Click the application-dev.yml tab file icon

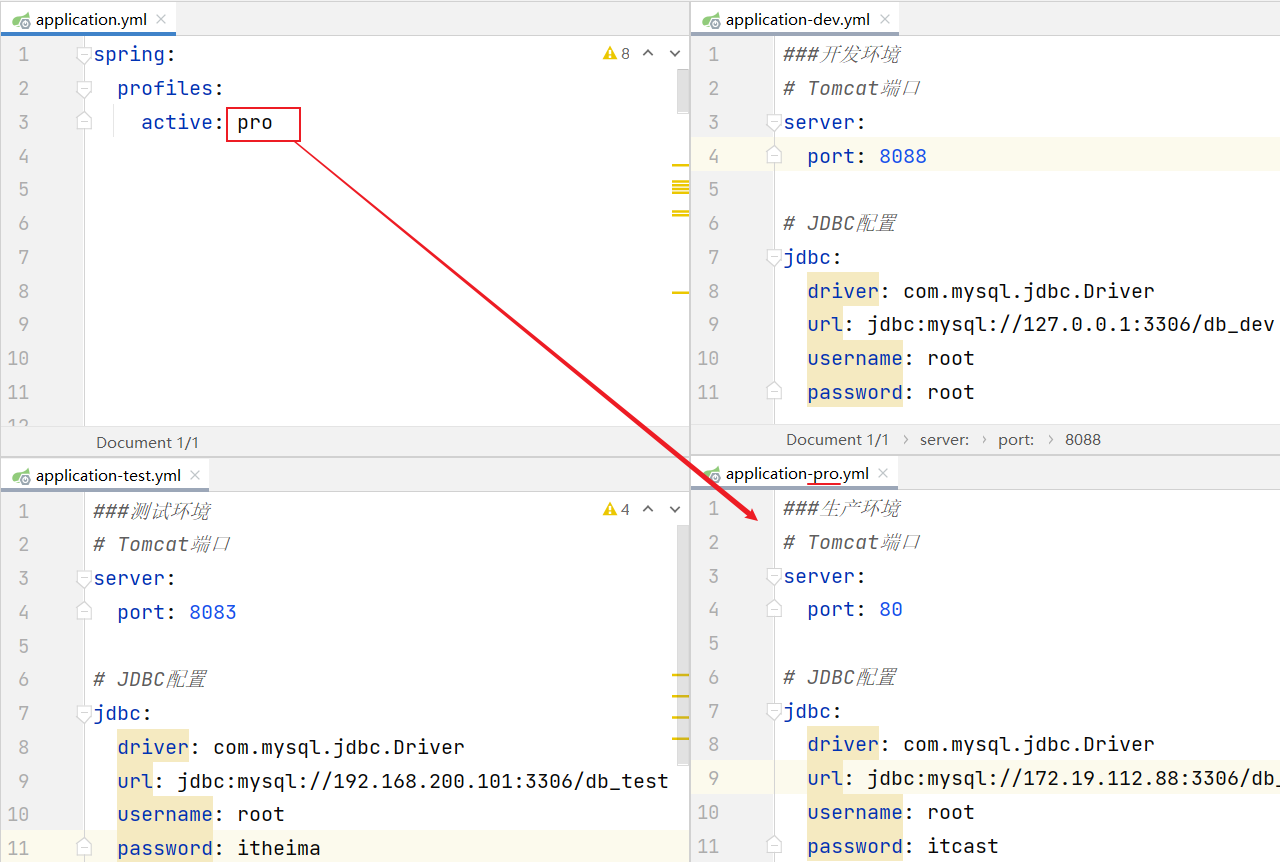[711, 20]
